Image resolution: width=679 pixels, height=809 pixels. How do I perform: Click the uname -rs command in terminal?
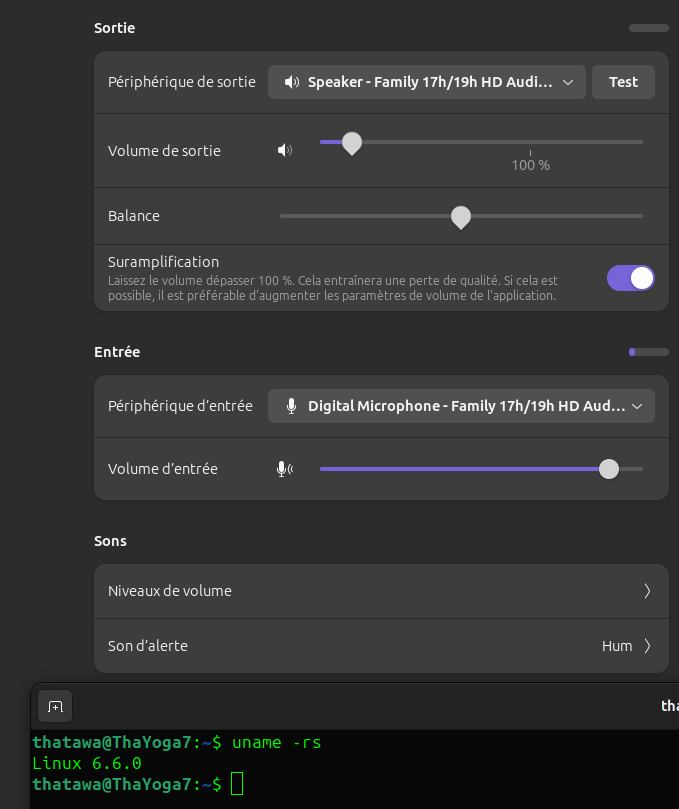tap(277, 742)
